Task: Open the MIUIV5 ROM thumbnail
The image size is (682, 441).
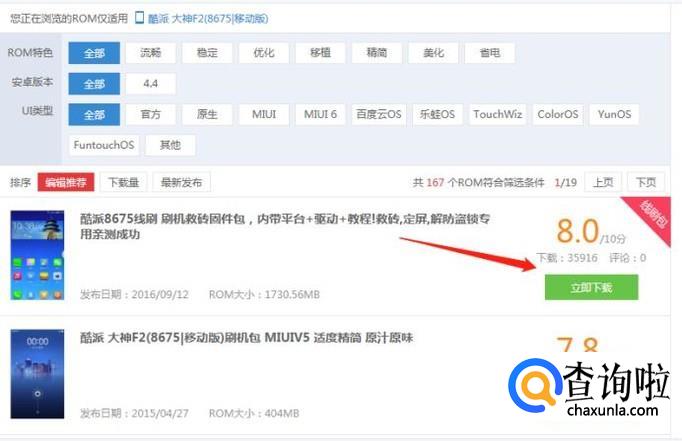Action: pos(37,374)
